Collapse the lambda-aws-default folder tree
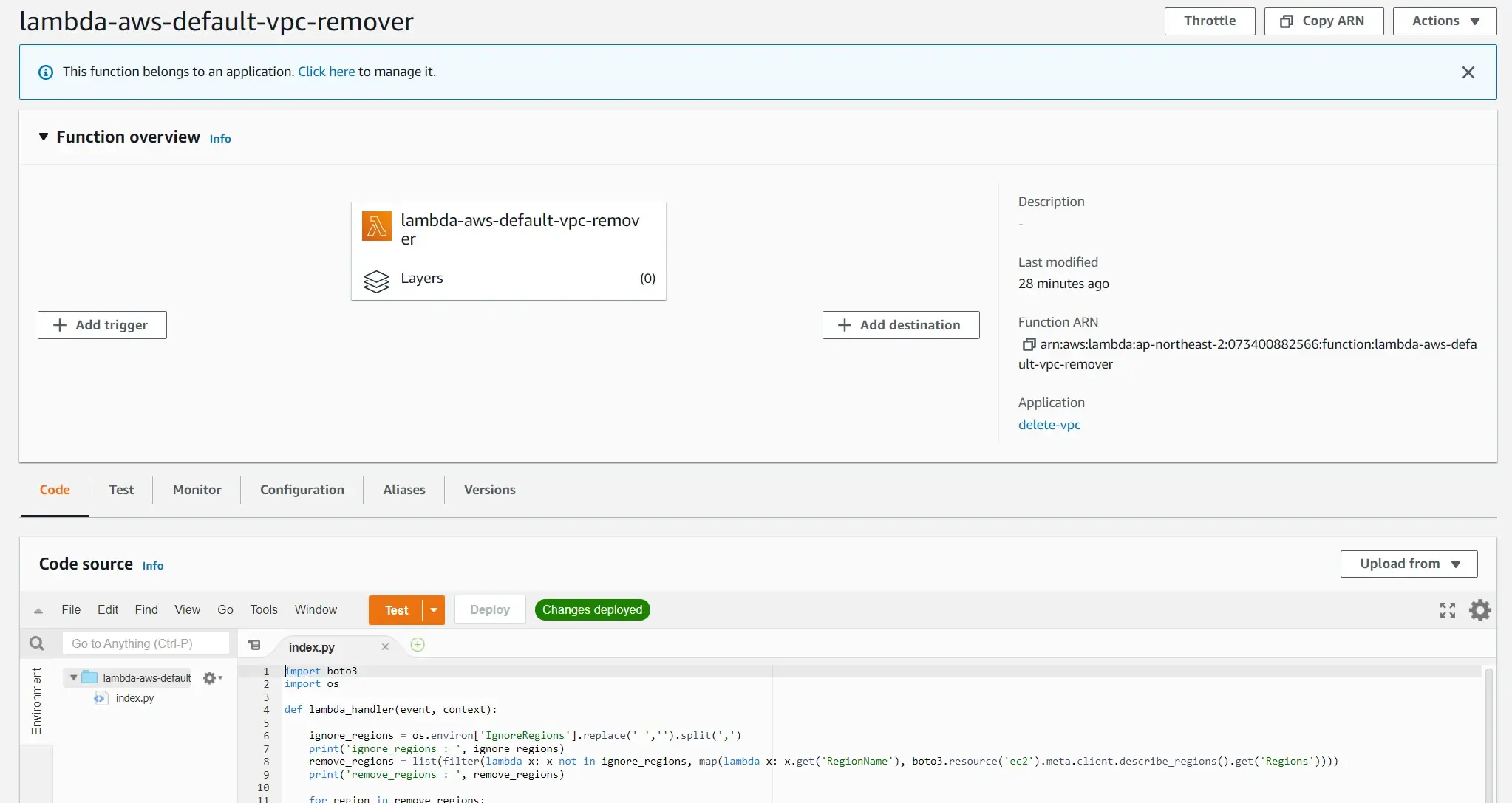This screenshot has width=1512, height=803. (x=73, y=677)
